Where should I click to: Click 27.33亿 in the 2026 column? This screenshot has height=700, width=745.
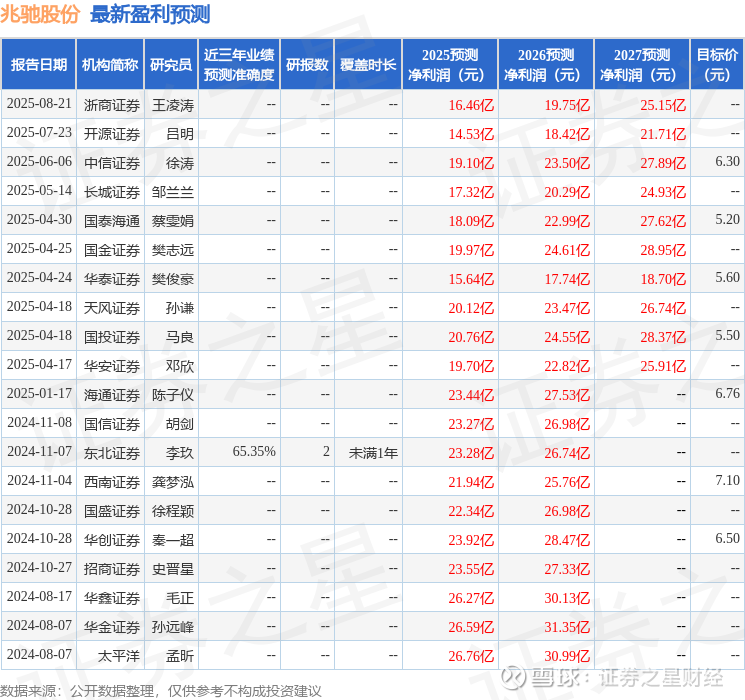coord(567,569)
